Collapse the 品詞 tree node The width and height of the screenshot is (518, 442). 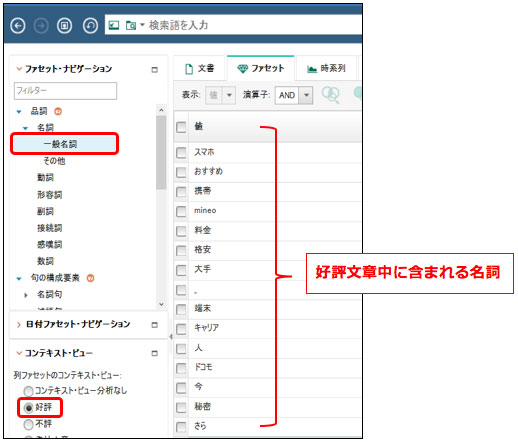pos(19,112)
